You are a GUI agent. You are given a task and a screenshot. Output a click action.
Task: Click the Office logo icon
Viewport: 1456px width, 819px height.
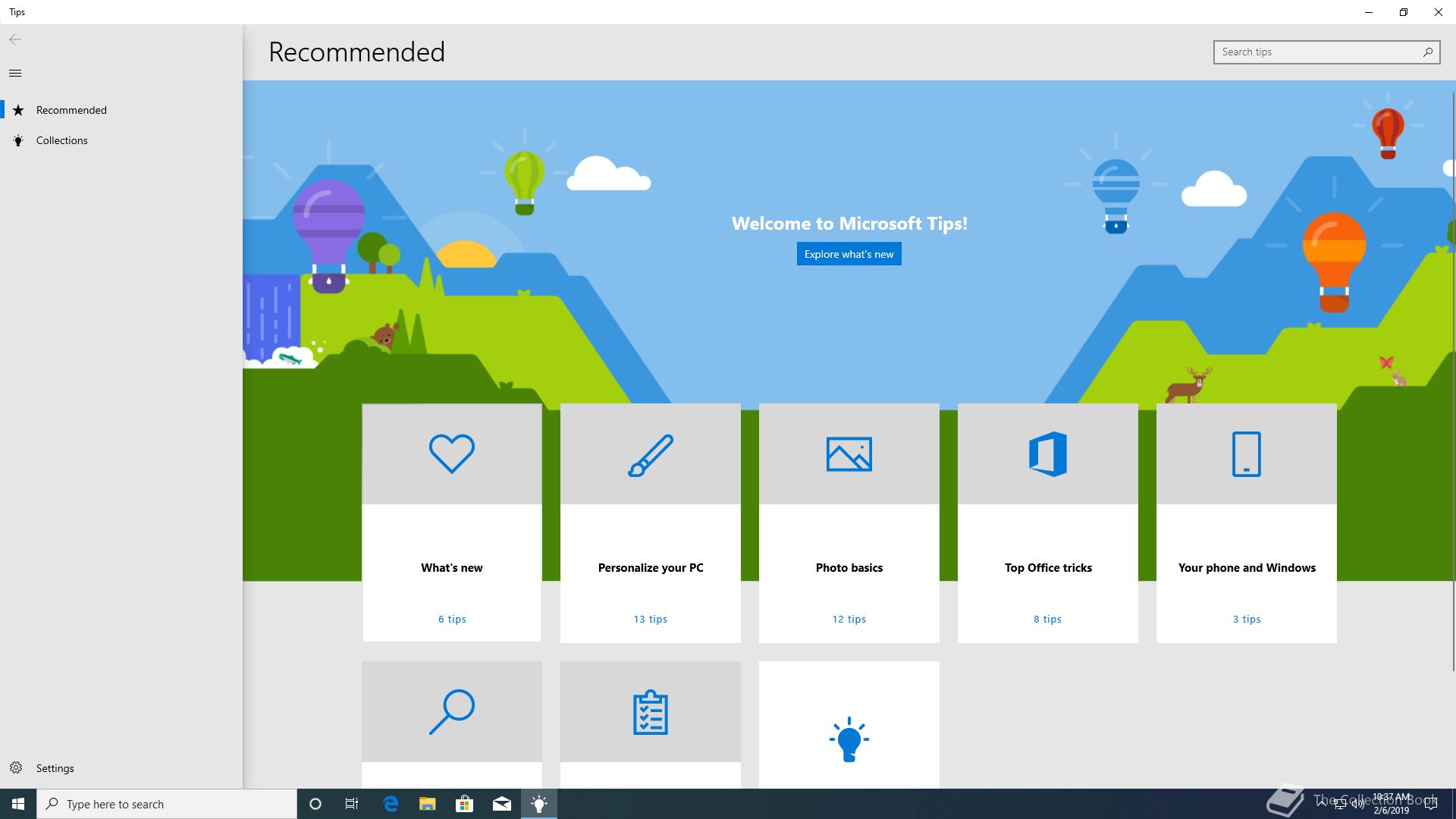1048,453
